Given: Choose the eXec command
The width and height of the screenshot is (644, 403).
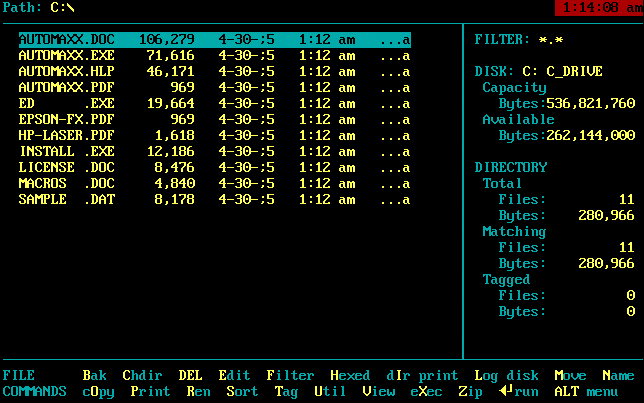Looking at the screenshot, I should (426, 391).
